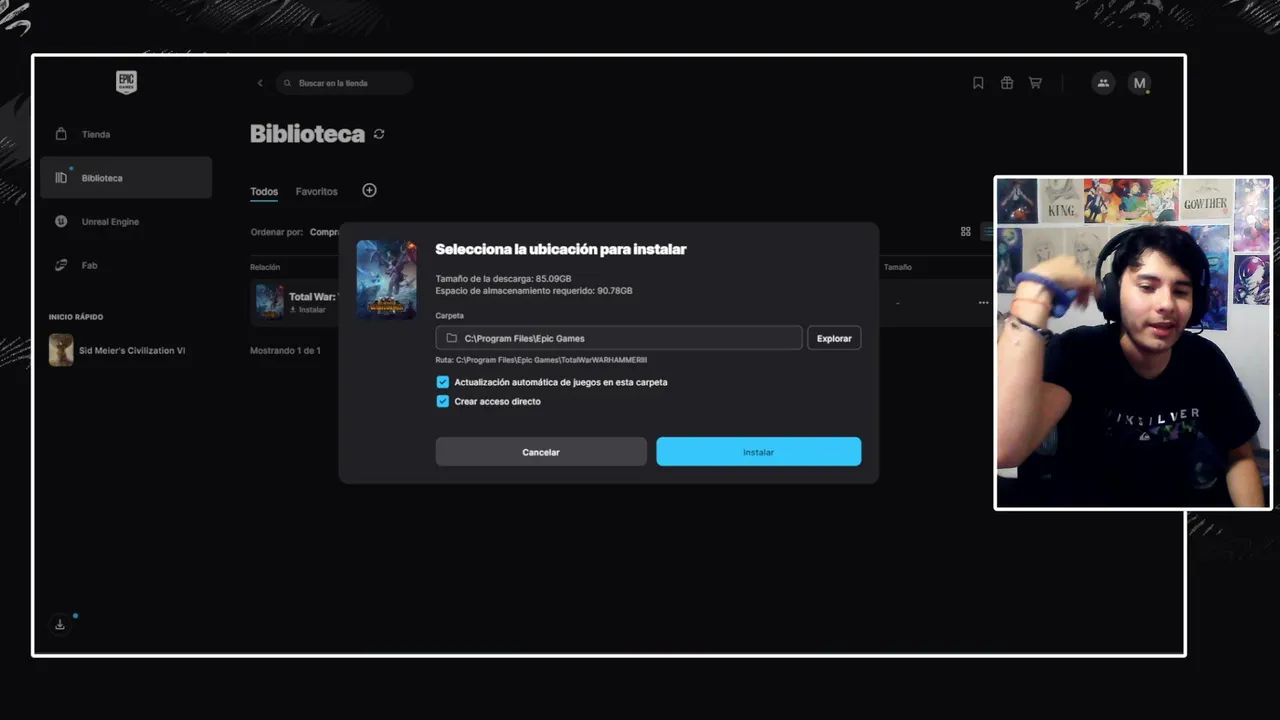Image resolution: width=1280 pixels, height=720 pixels.
Task: Click the Relación column header
Action: (265, 267)
